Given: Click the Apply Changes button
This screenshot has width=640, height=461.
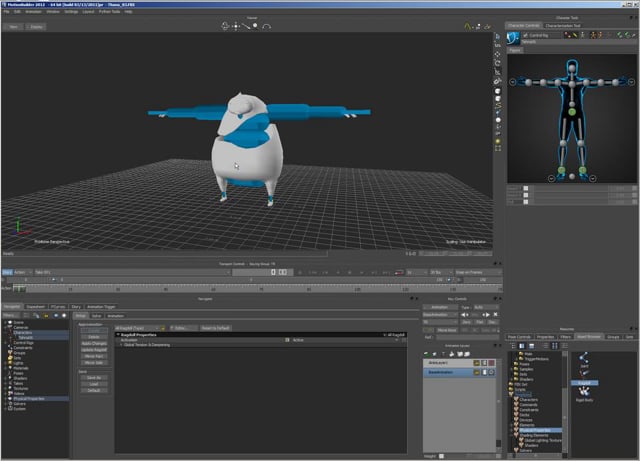Looking at the screenshot, I should pyautogui.click(x=94, y=343).
